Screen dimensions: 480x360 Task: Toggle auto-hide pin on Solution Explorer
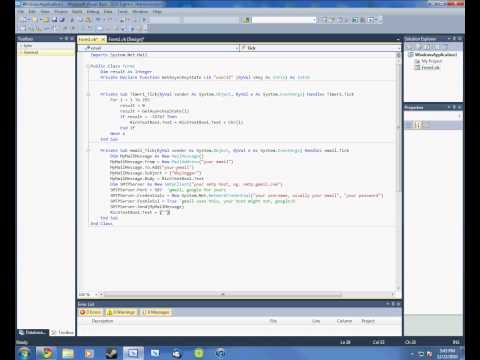tap(454, 39)
